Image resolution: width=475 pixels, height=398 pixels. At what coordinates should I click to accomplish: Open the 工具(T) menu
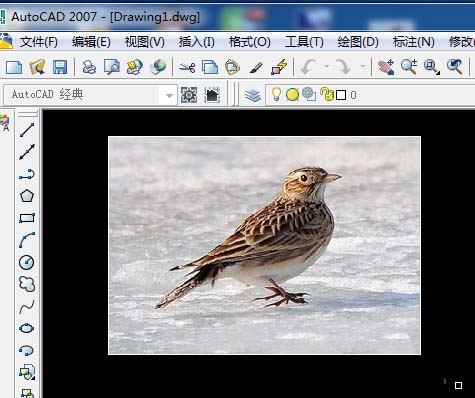304,42
